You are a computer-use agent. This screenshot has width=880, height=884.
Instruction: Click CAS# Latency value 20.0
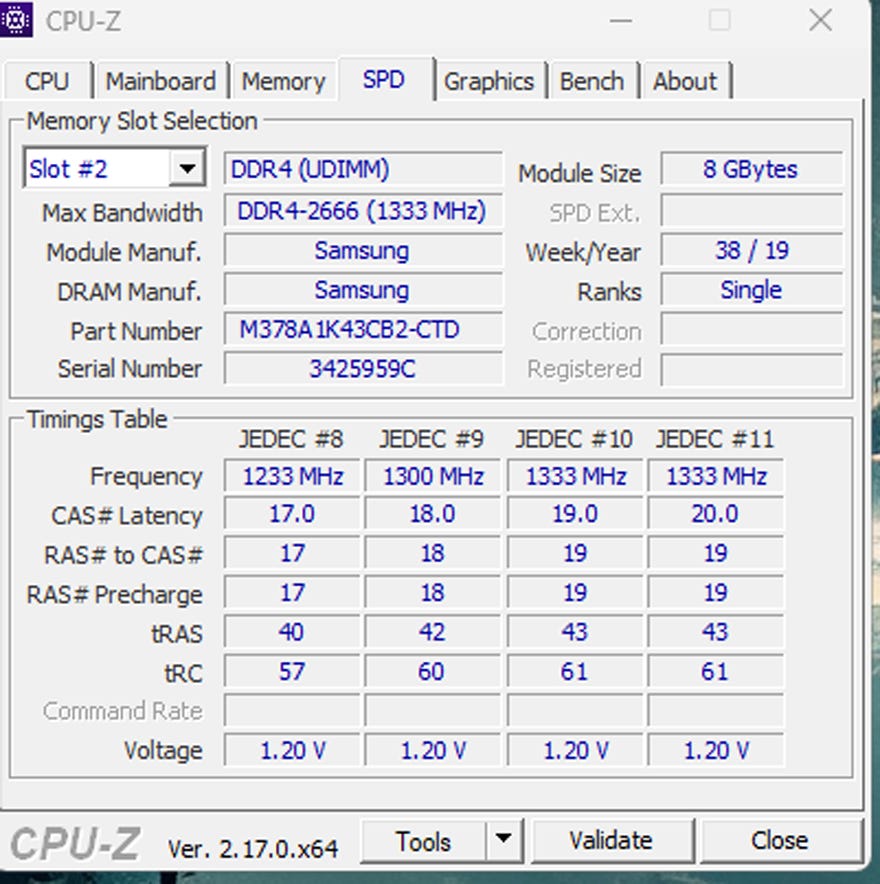716,514
